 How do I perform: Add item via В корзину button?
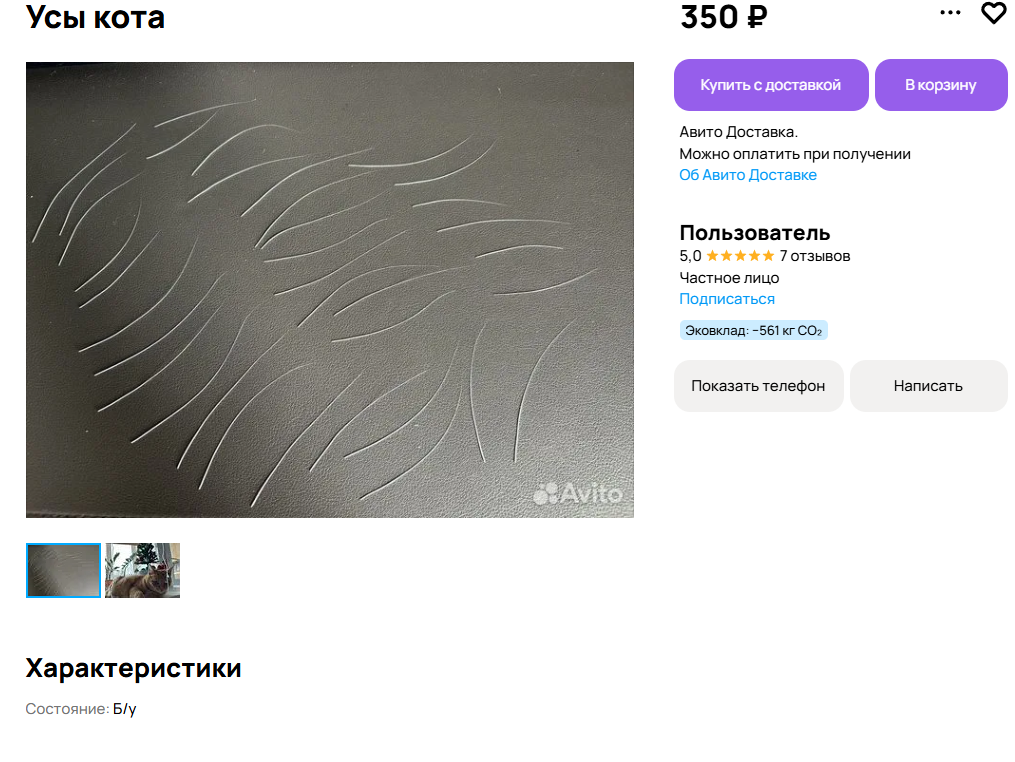pos(941,85)
